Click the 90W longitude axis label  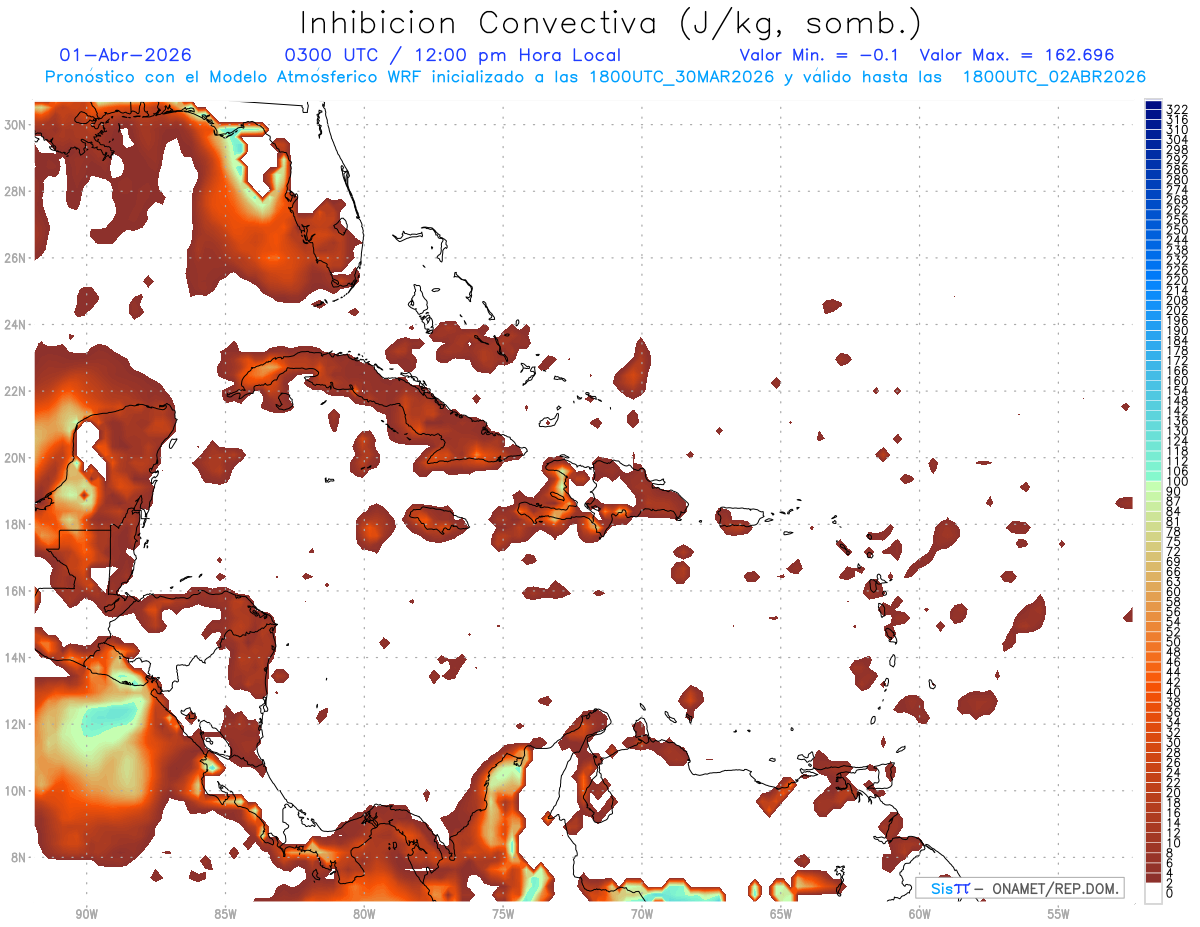click(86, 913)
